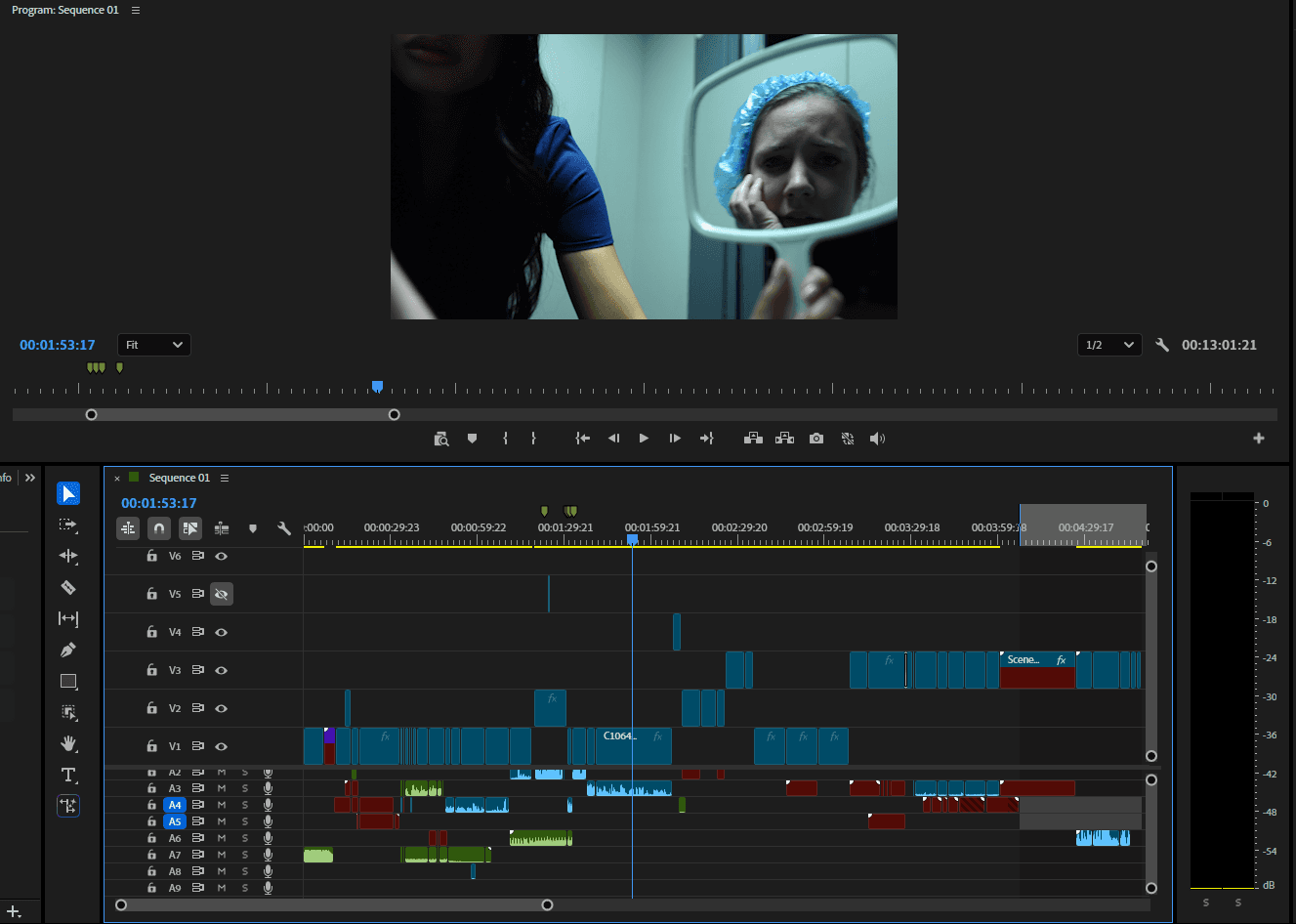Mute audio track A4
This screenshot has height=924, width=1296.
pyautogui.click(x=222, y=805)
